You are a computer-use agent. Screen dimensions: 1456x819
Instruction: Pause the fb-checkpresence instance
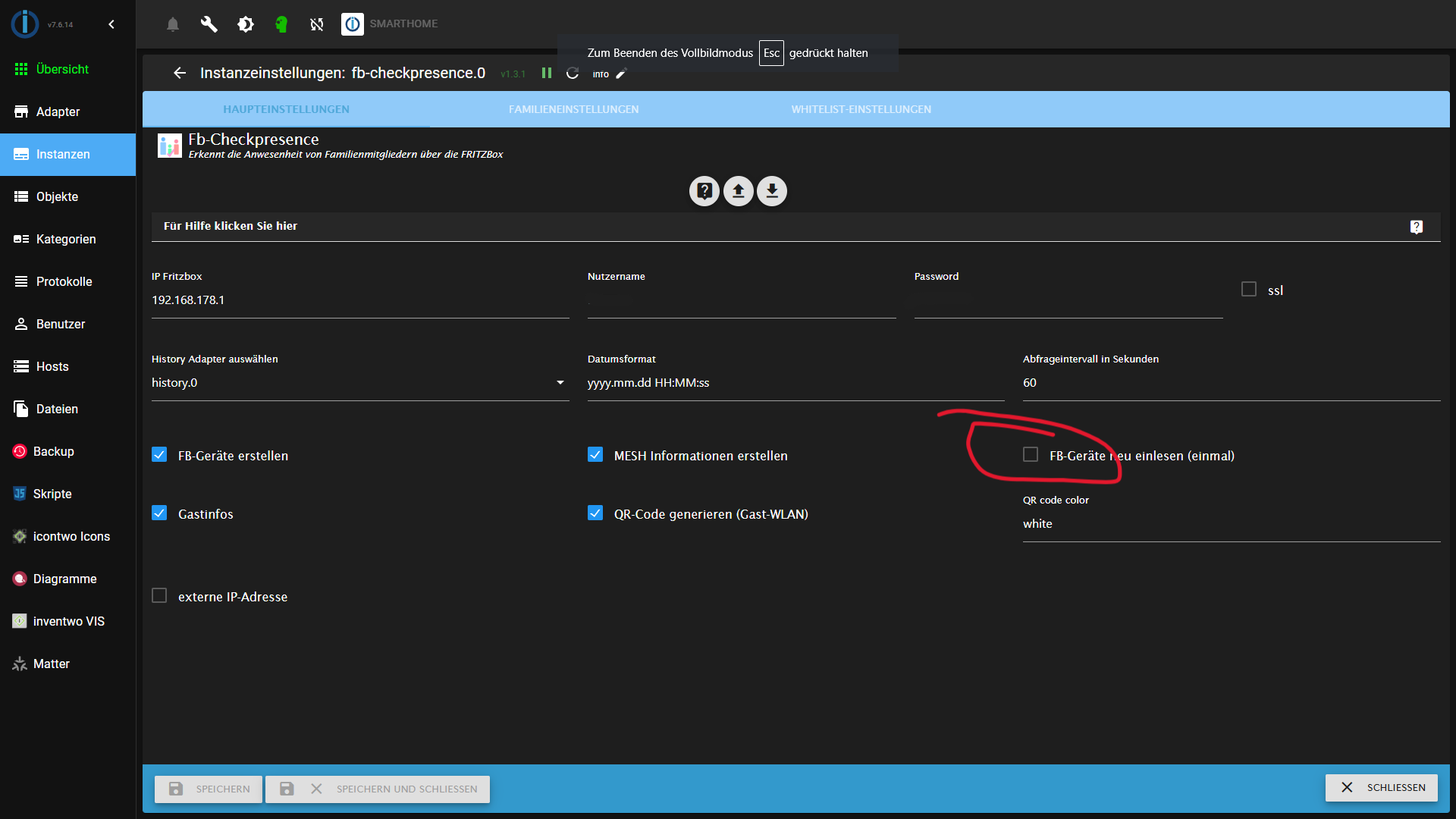click(x=547, y=73)
